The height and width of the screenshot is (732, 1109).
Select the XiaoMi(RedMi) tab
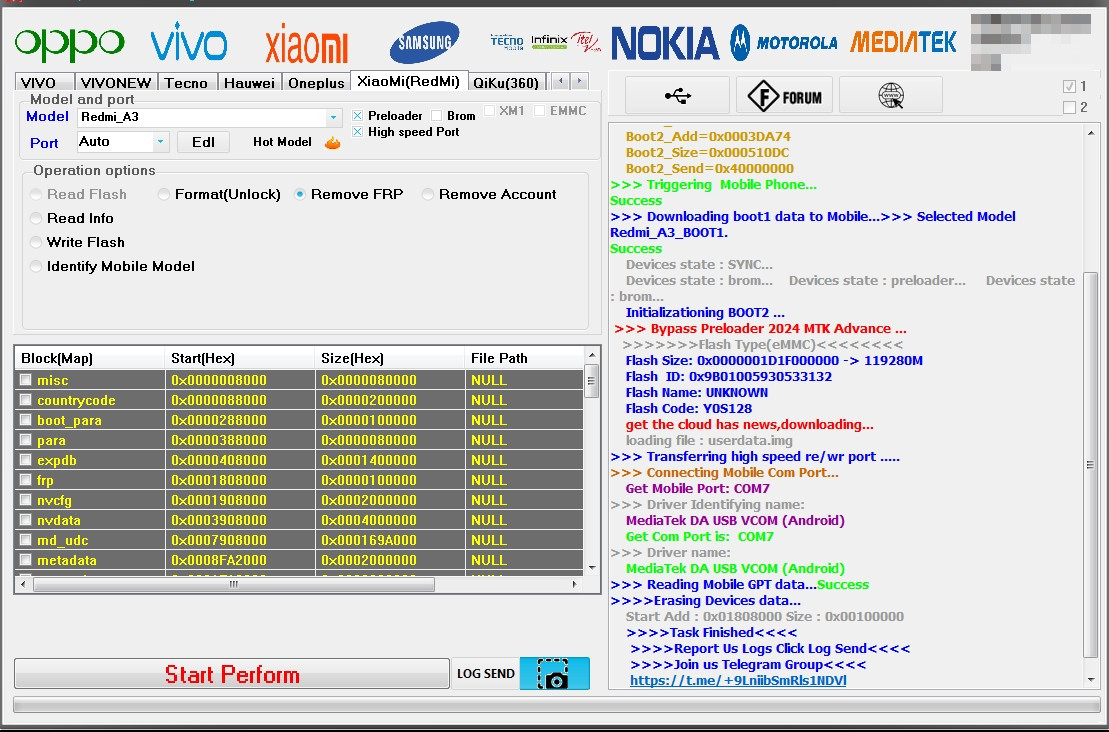pyautogui.click(x=409, y=81)
